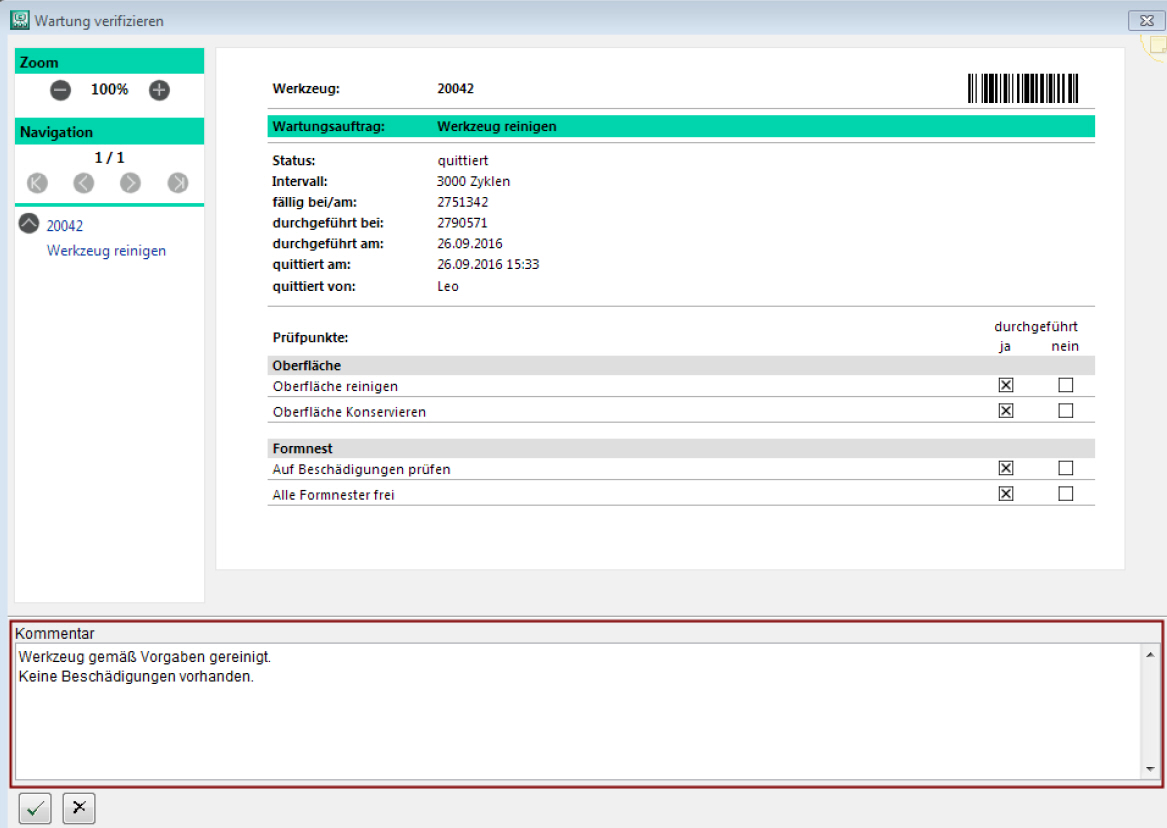
Task: Jump to last page in Navigation
Action: 178,183
